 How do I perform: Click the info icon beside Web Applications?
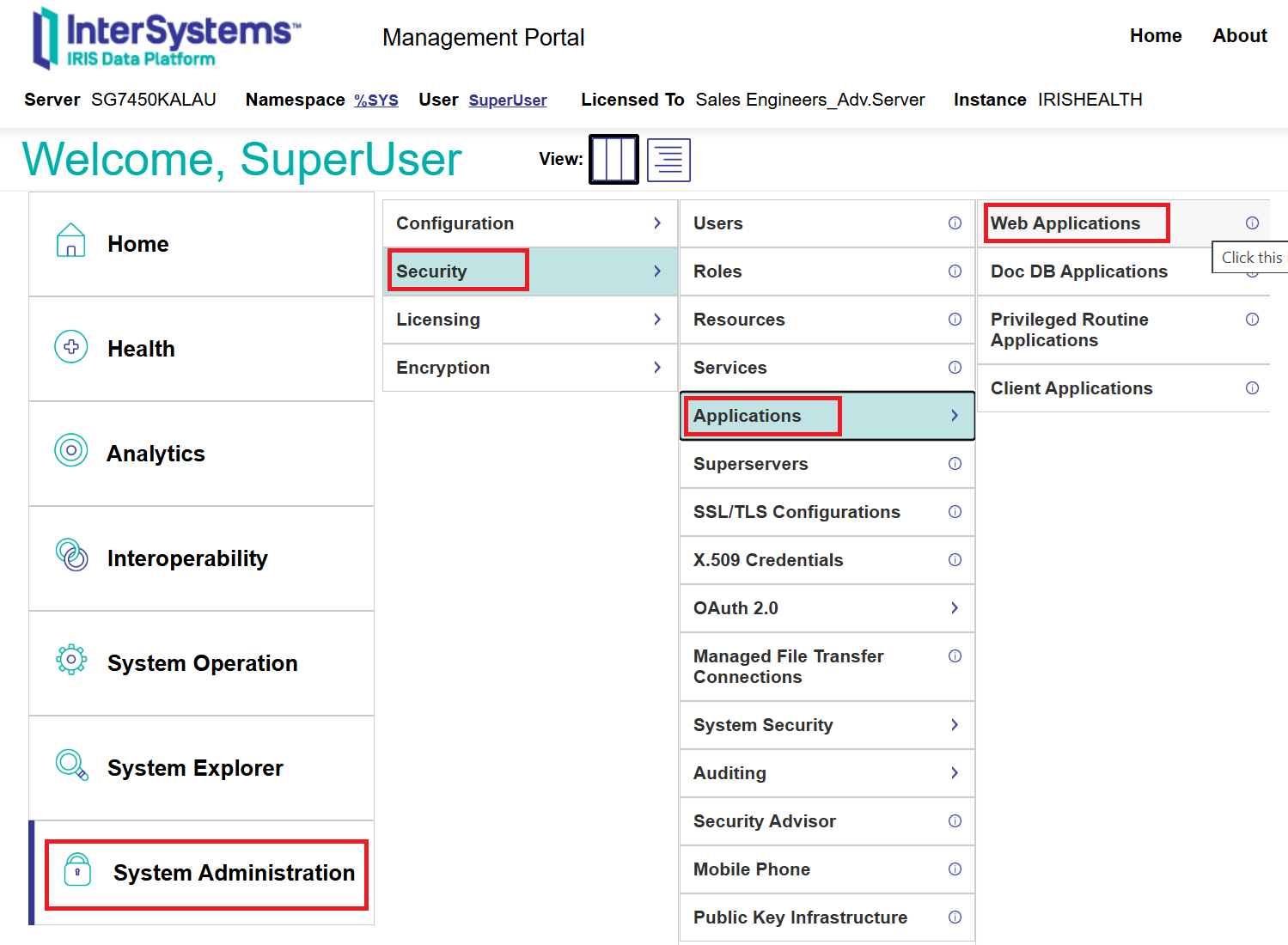(1252, 223)
